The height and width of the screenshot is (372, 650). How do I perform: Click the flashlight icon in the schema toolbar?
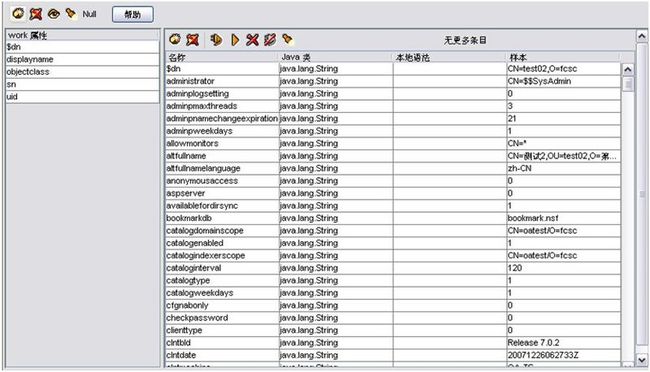(287, 39)
